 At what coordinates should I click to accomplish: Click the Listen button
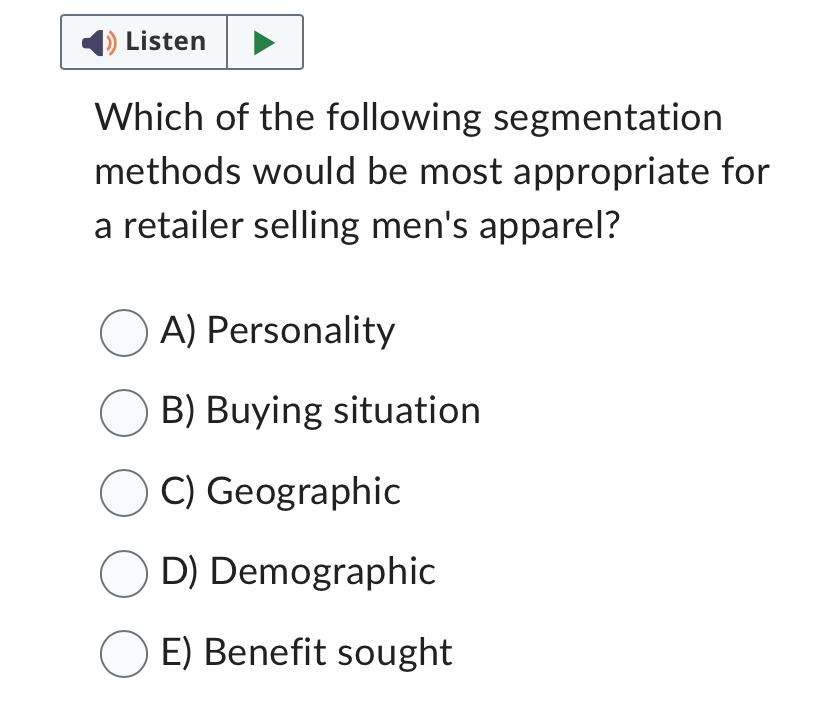point(145,41)
